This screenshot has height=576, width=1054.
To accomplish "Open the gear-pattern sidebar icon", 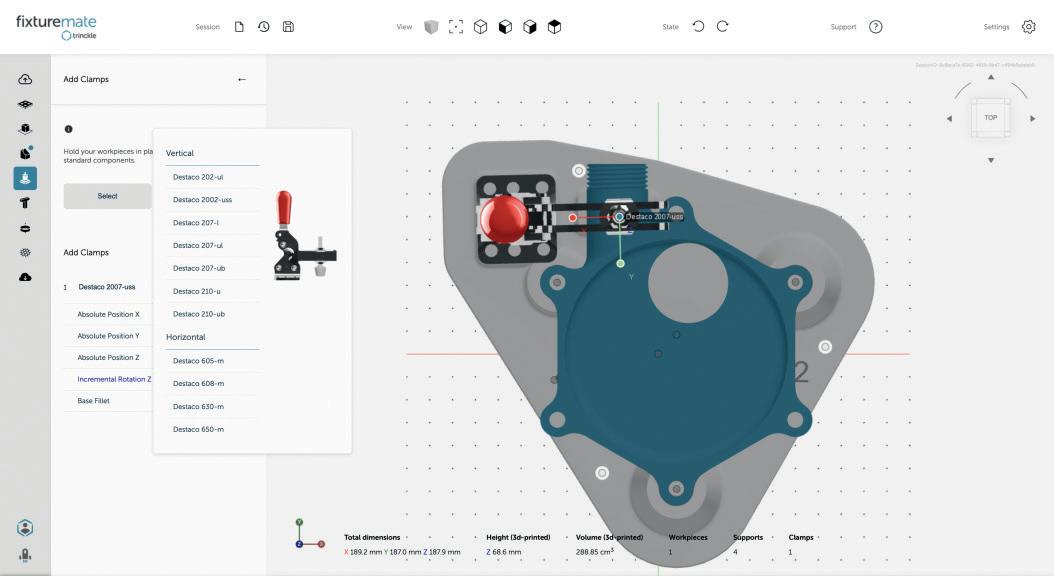I will point(25,253).
